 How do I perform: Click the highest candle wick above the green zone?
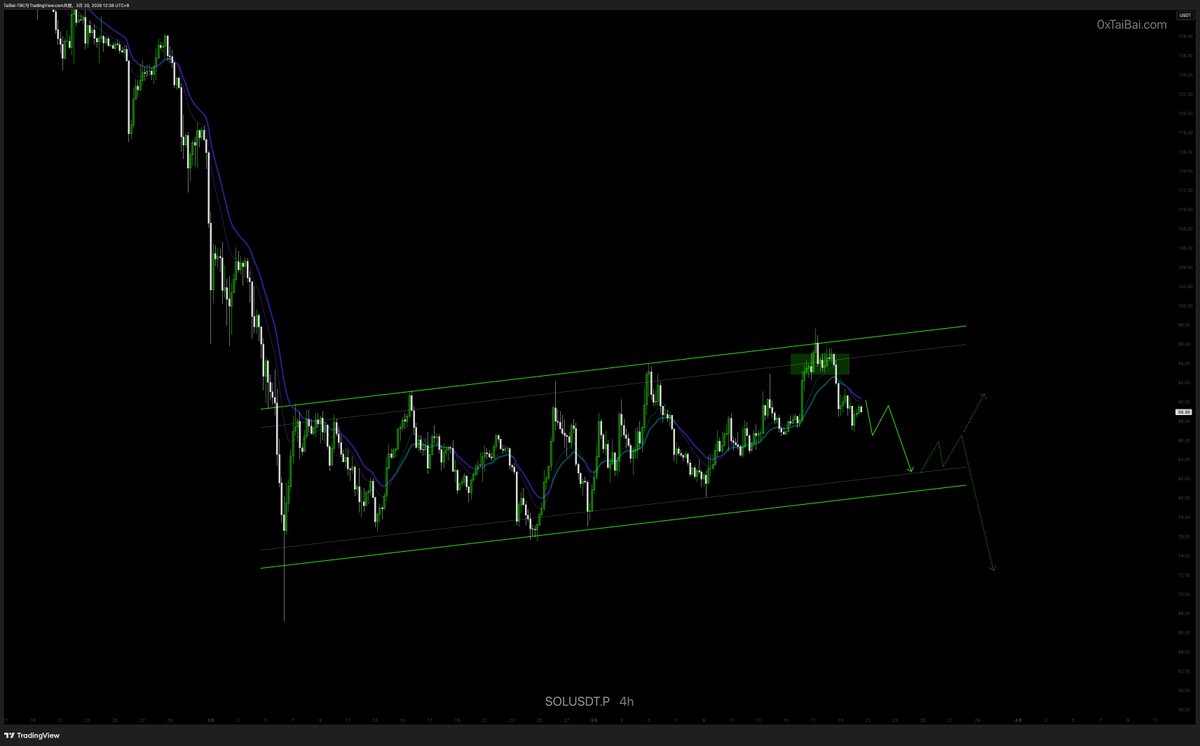tap(817, 340)
